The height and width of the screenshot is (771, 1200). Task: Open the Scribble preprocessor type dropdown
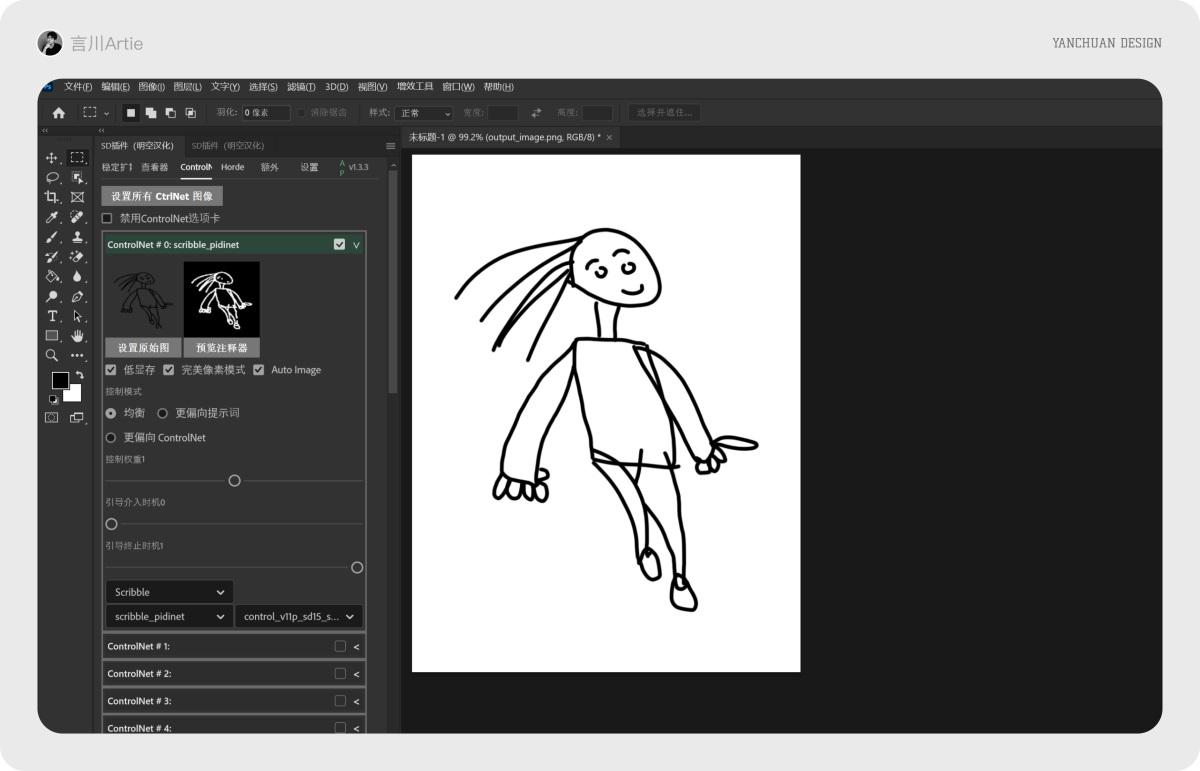168,591
